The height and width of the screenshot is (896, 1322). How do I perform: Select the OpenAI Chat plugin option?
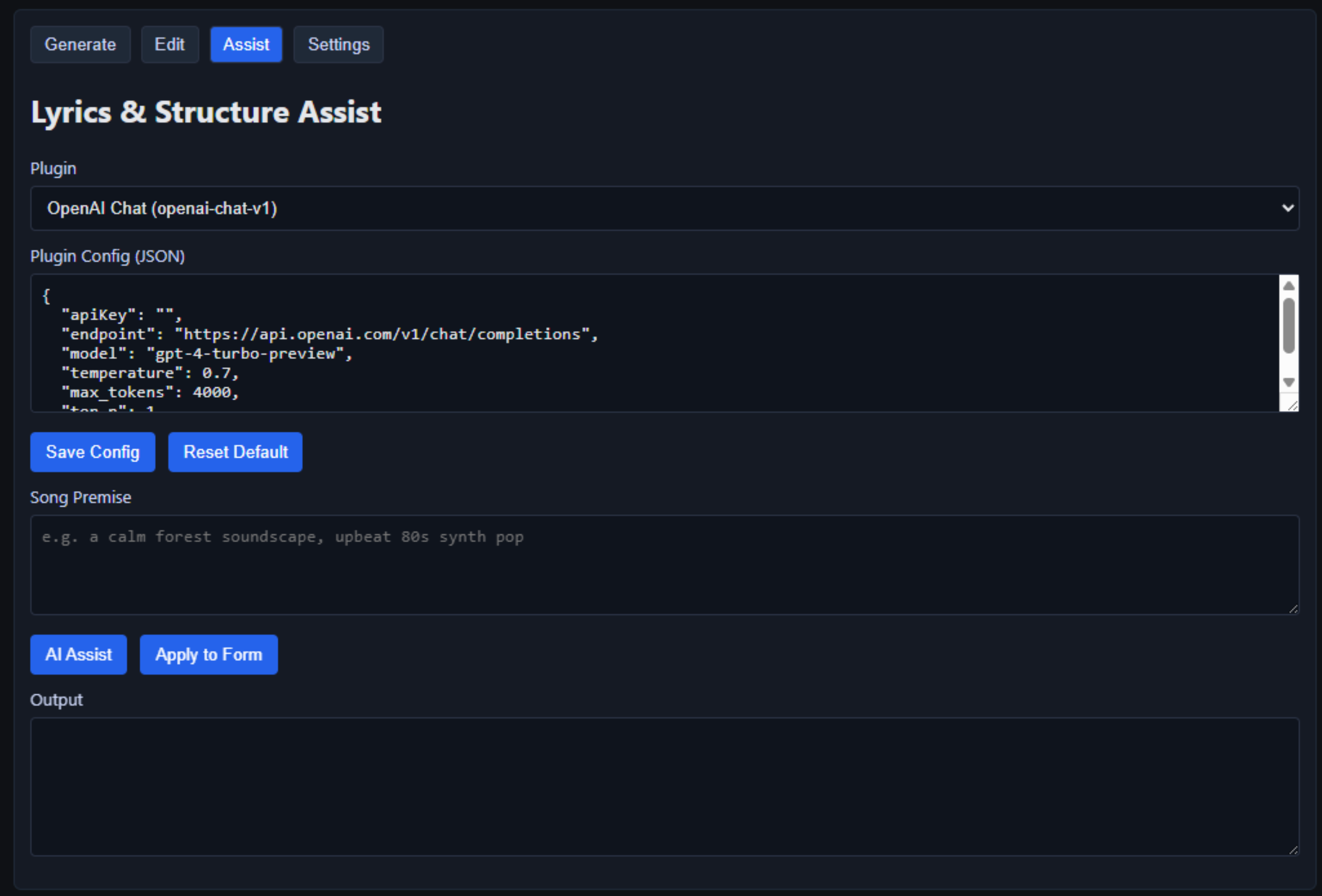pyautogui.click(x=162, y=208)
